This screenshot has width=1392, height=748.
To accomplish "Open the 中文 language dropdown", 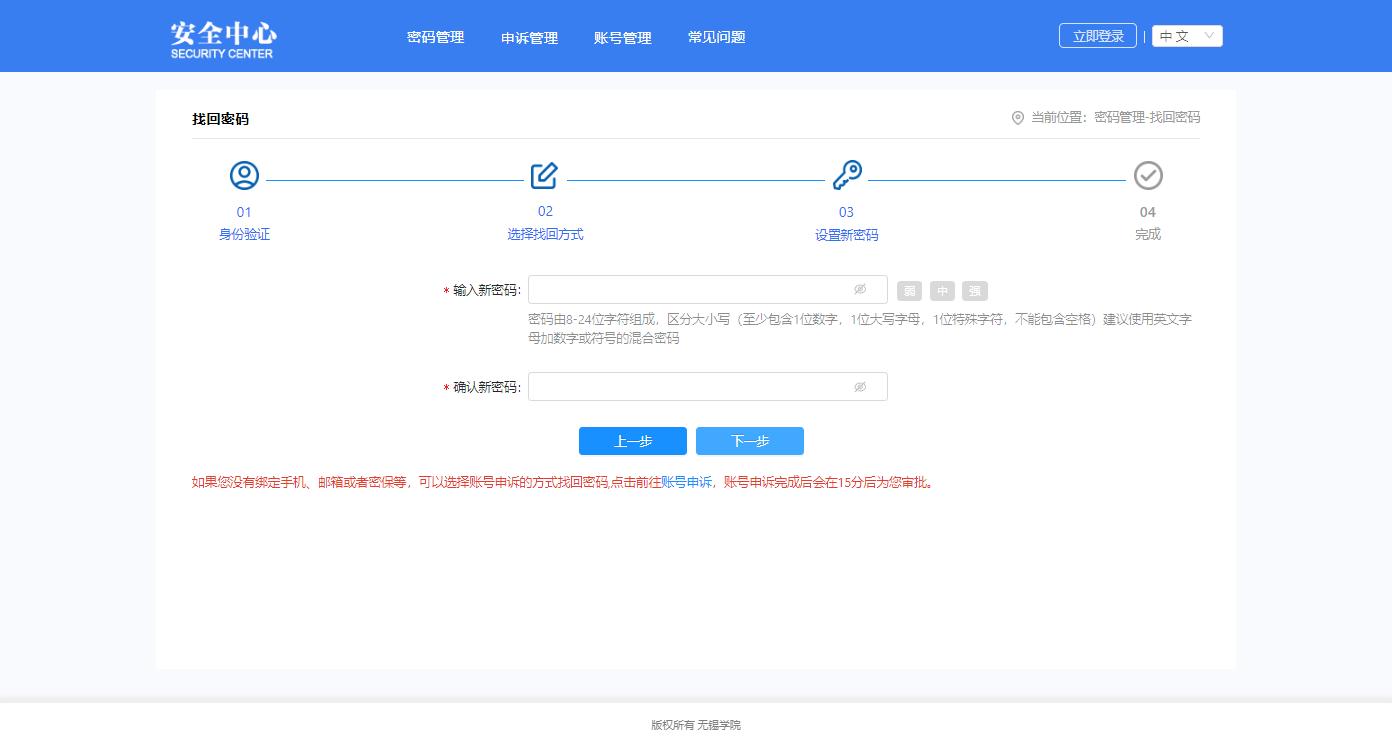I will pyautogui.click(x=1187, y=36).
